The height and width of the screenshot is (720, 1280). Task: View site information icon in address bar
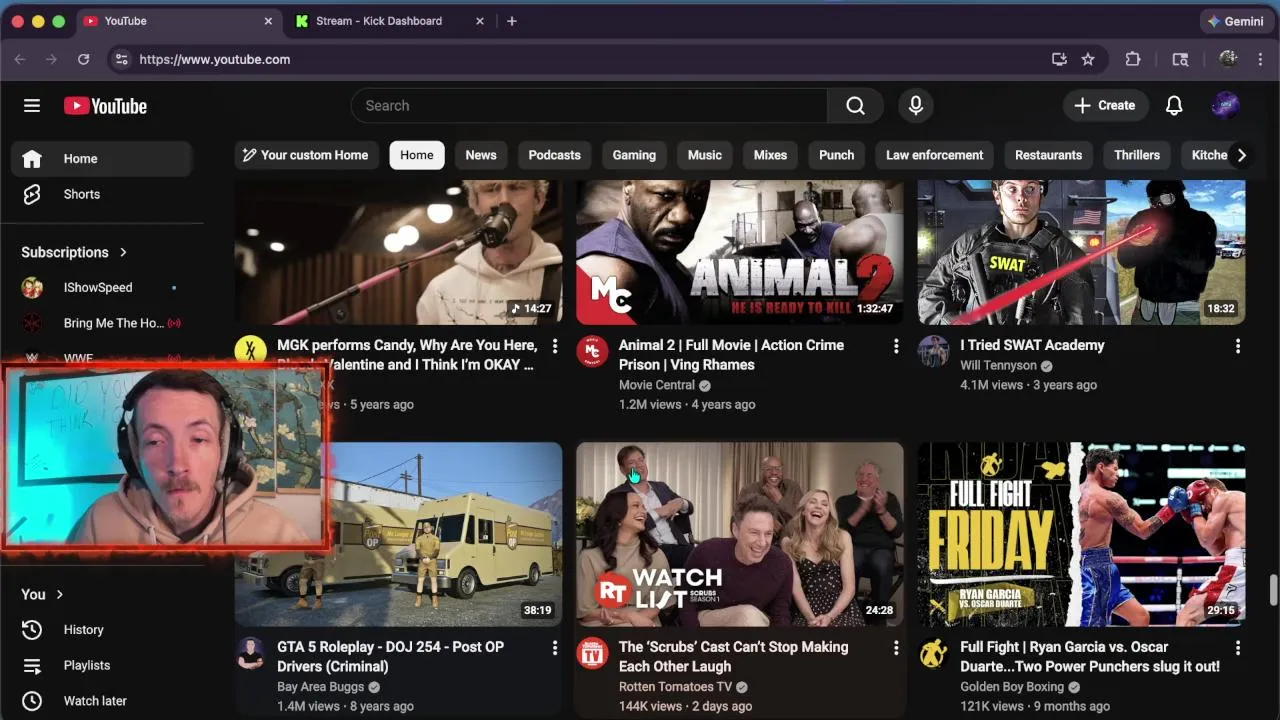coord(121,59)
